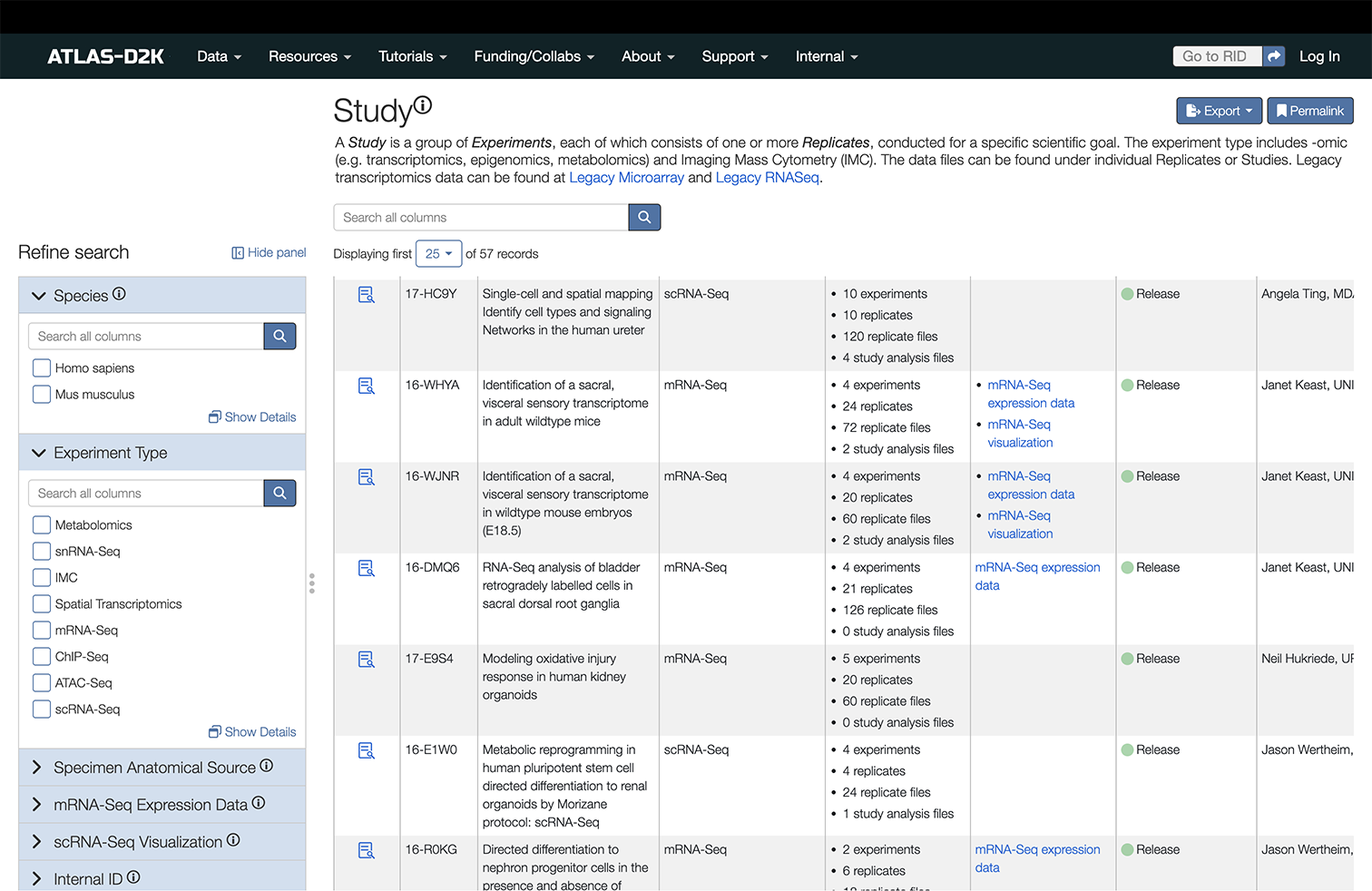The image size is (1372, 891).
Task: Open 16-DMQ6 mRNA-Seq expression data link
Action: coord(1037,577)
